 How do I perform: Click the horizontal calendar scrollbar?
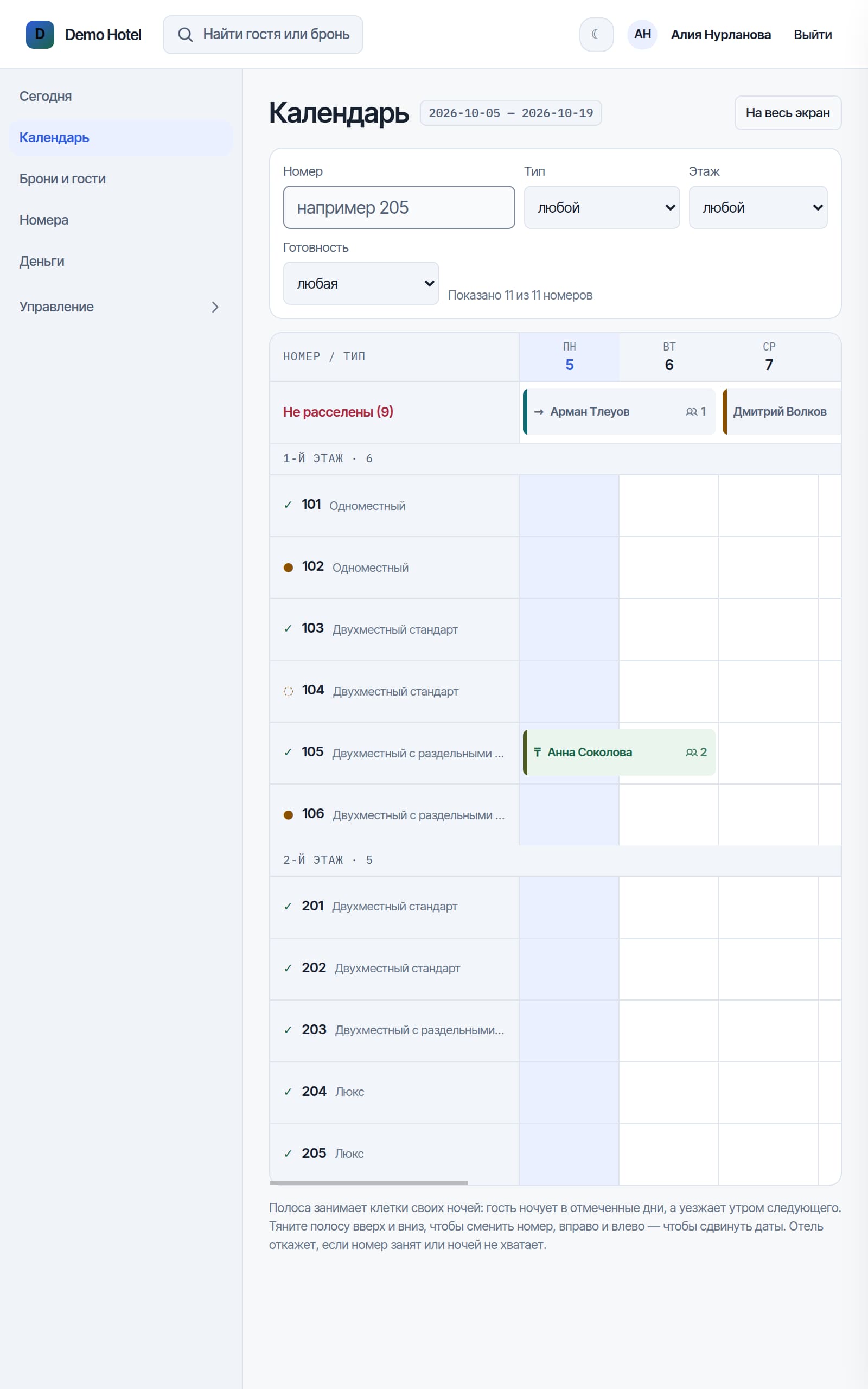(x=368, y=1182)
